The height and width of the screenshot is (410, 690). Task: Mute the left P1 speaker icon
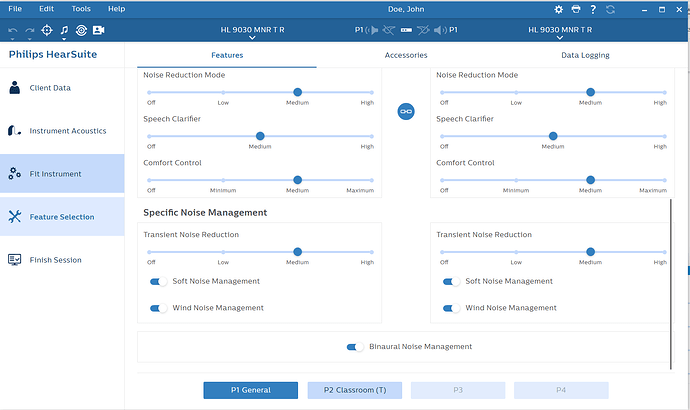coord(372,30)
